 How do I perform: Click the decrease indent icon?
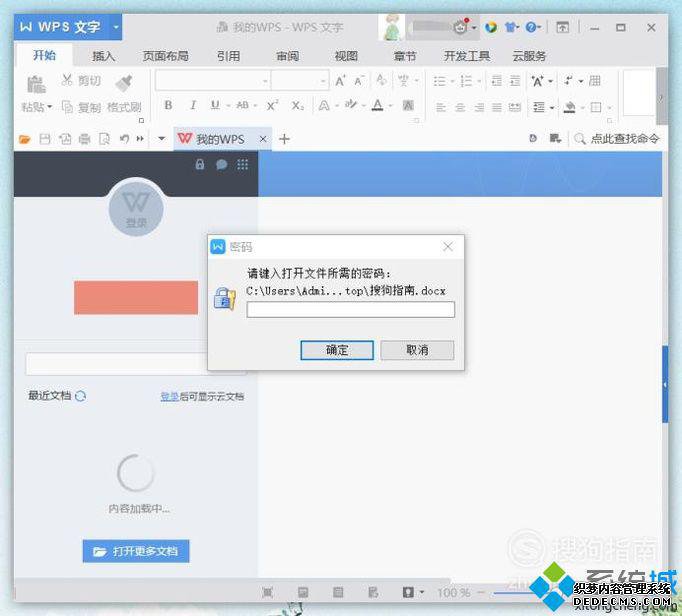tap(496, 81)
